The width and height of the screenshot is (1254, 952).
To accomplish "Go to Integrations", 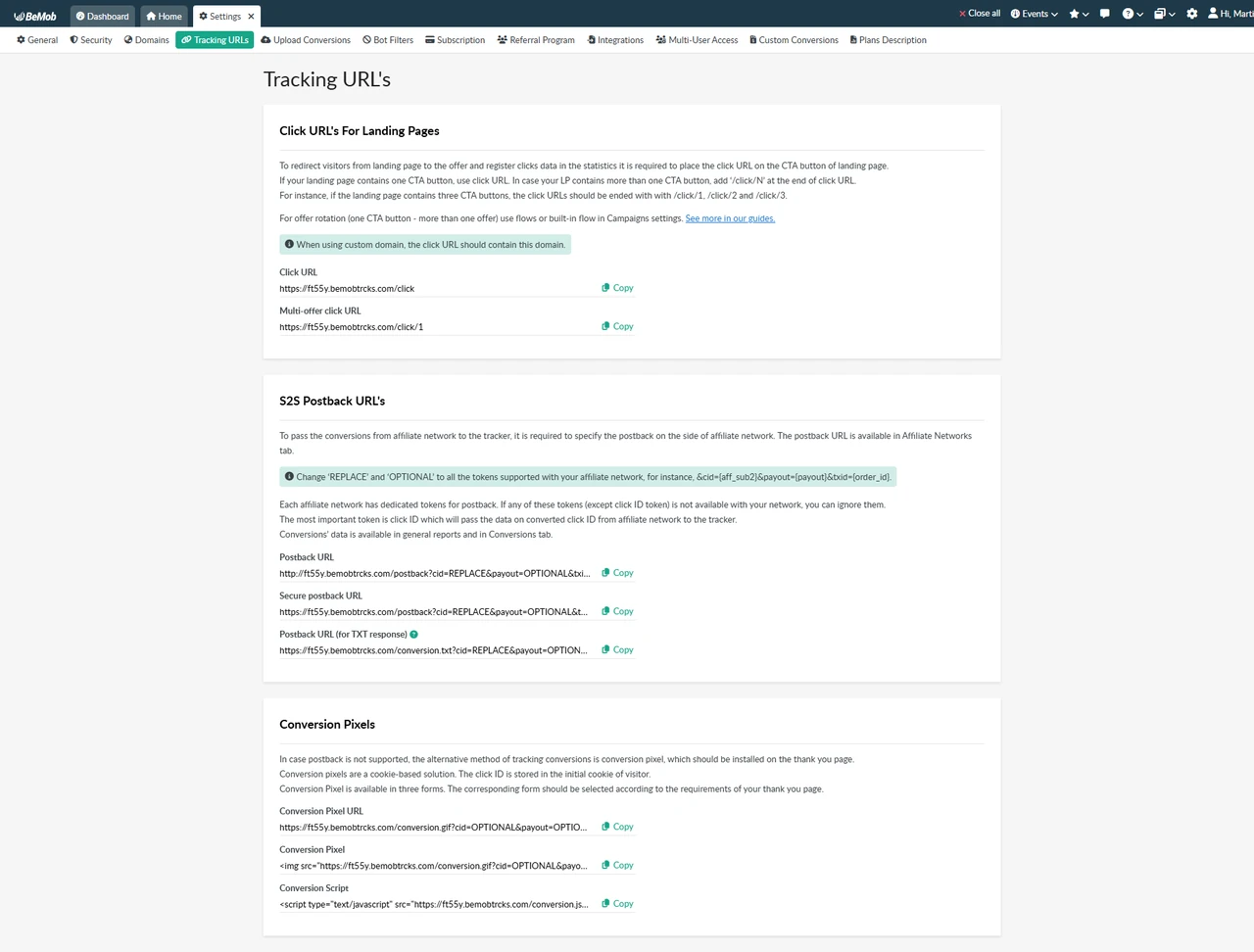I will click(x=615, y=40).
